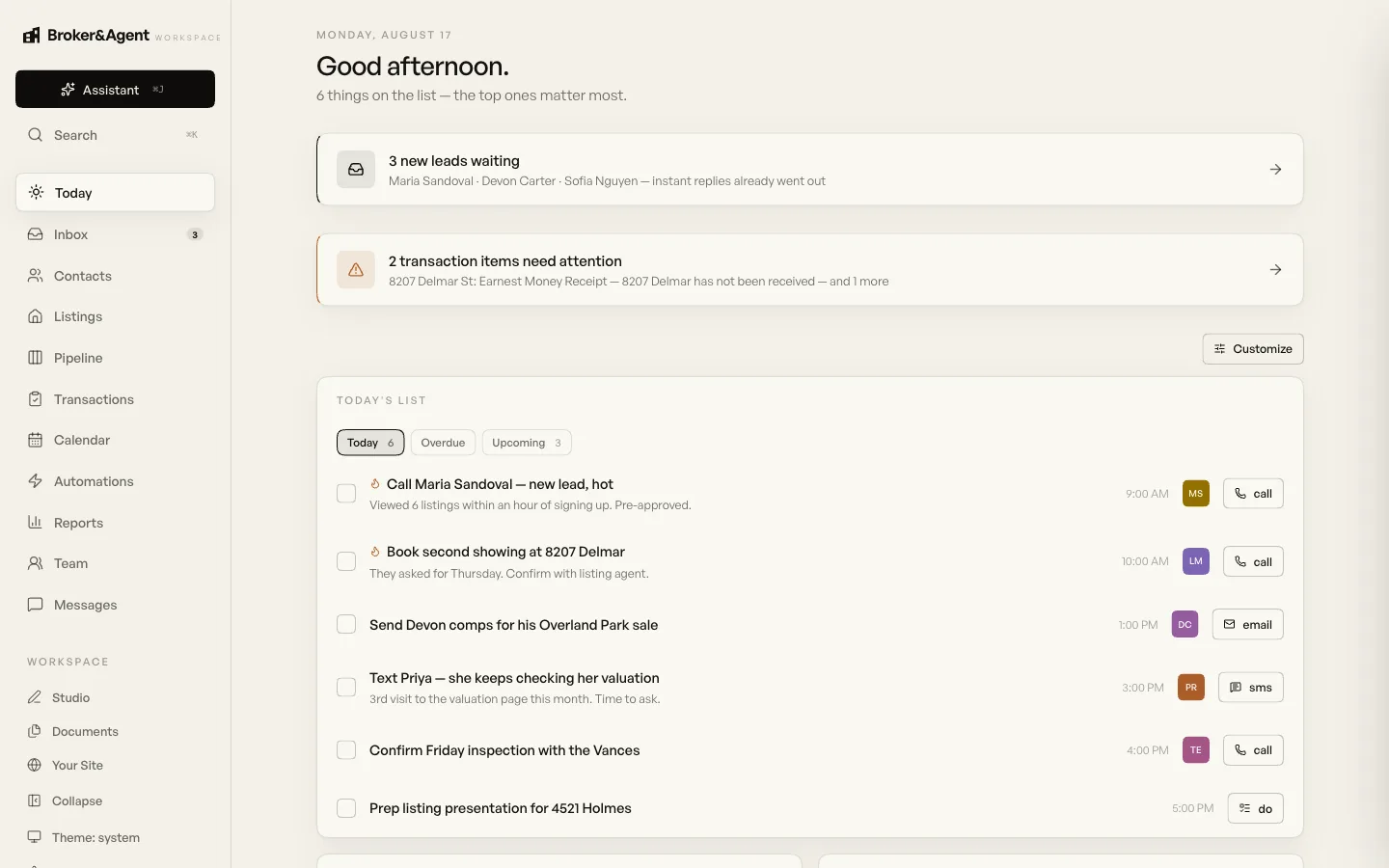
Task: Click the Team people icon
Action: tap(36, 563)
